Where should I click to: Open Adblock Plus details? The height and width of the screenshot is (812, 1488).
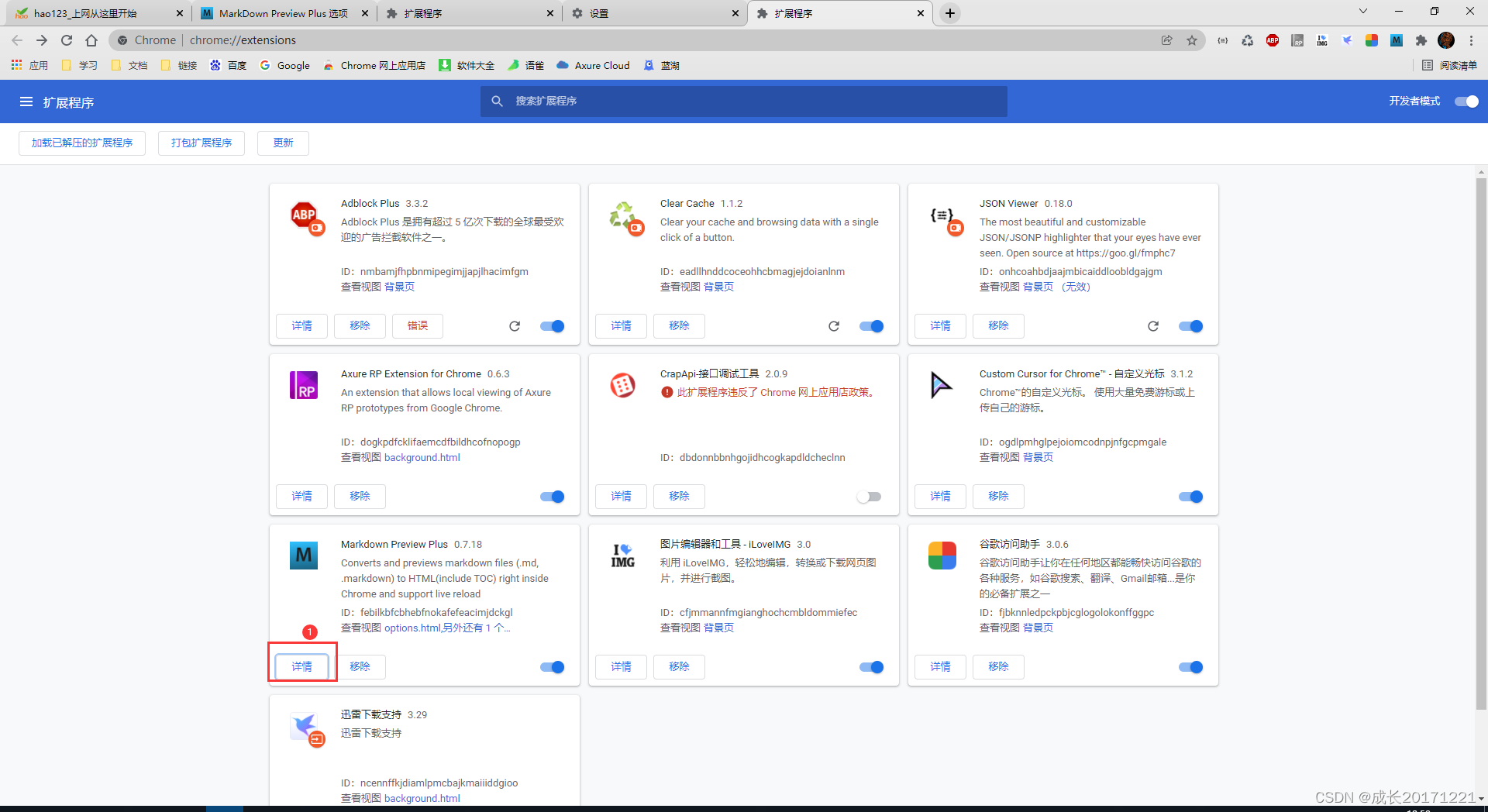coord(301,326)
